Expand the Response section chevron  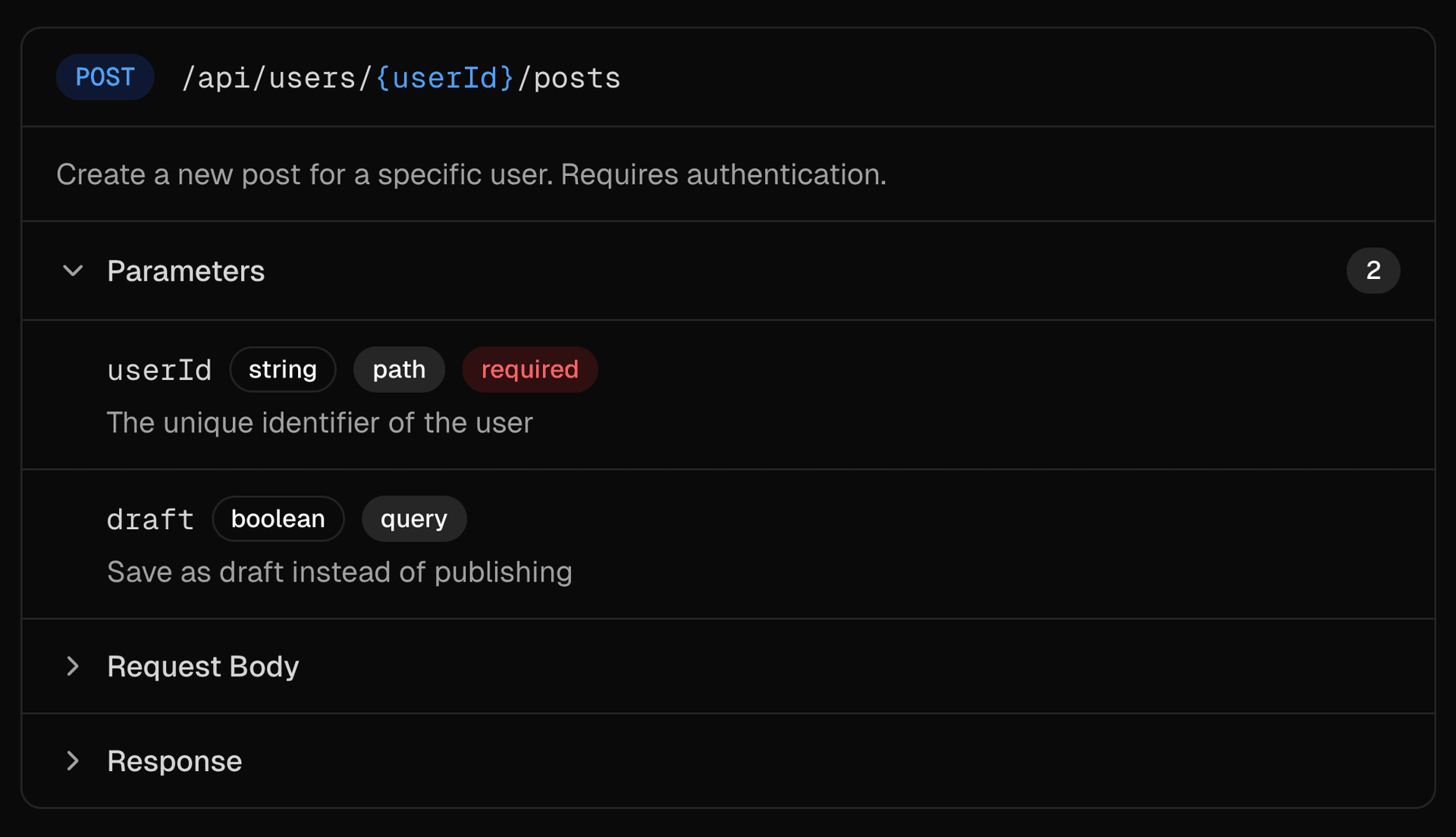(x=73, y=761)
